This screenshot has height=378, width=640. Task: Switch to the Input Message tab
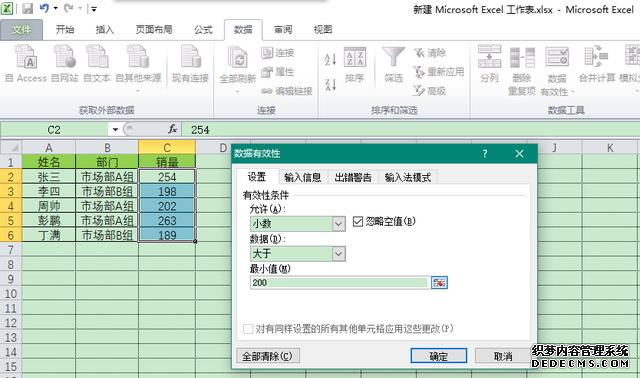302,177
